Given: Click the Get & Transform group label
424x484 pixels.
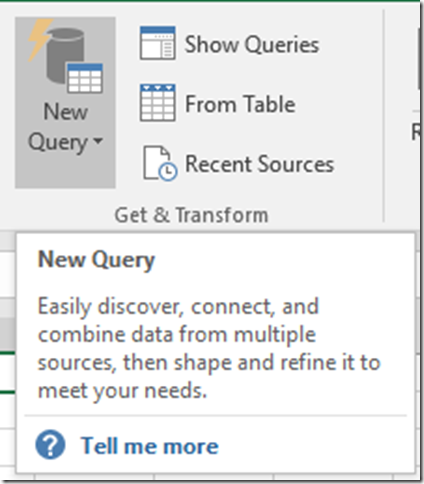Looking at the screenshot, I should point(191,215).
